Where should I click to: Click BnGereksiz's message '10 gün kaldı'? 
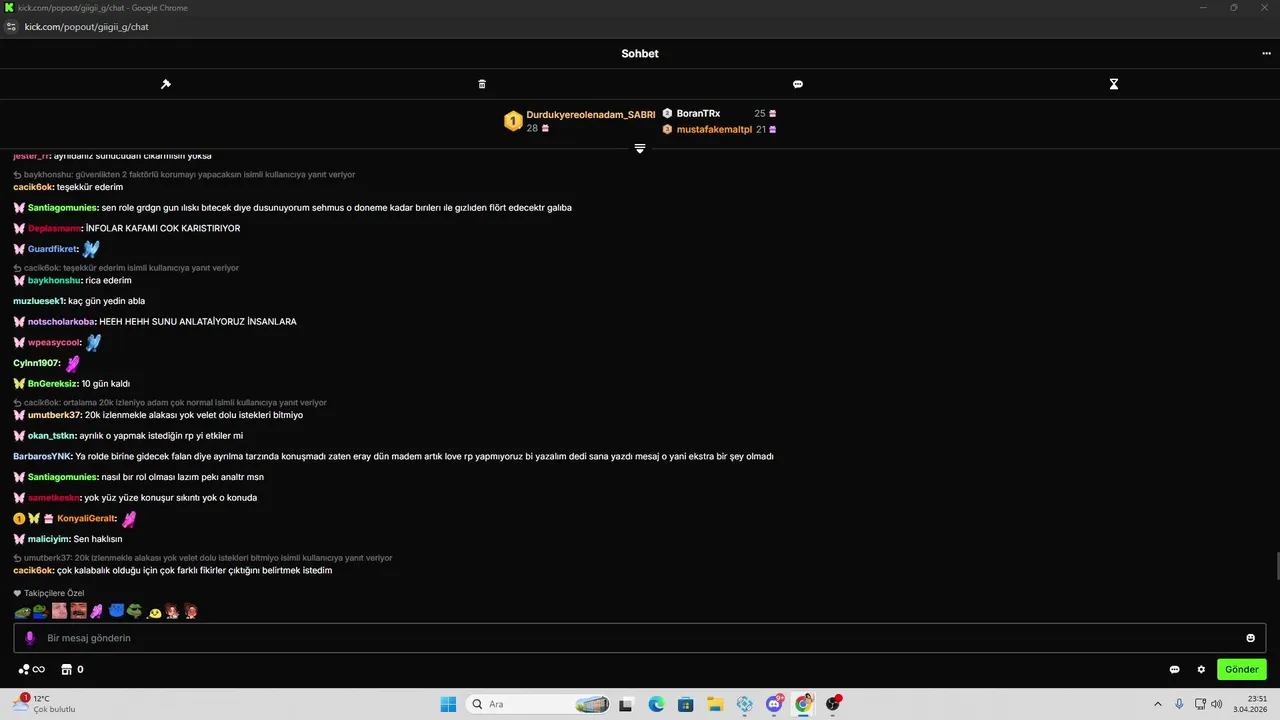[x=106, y=384]
